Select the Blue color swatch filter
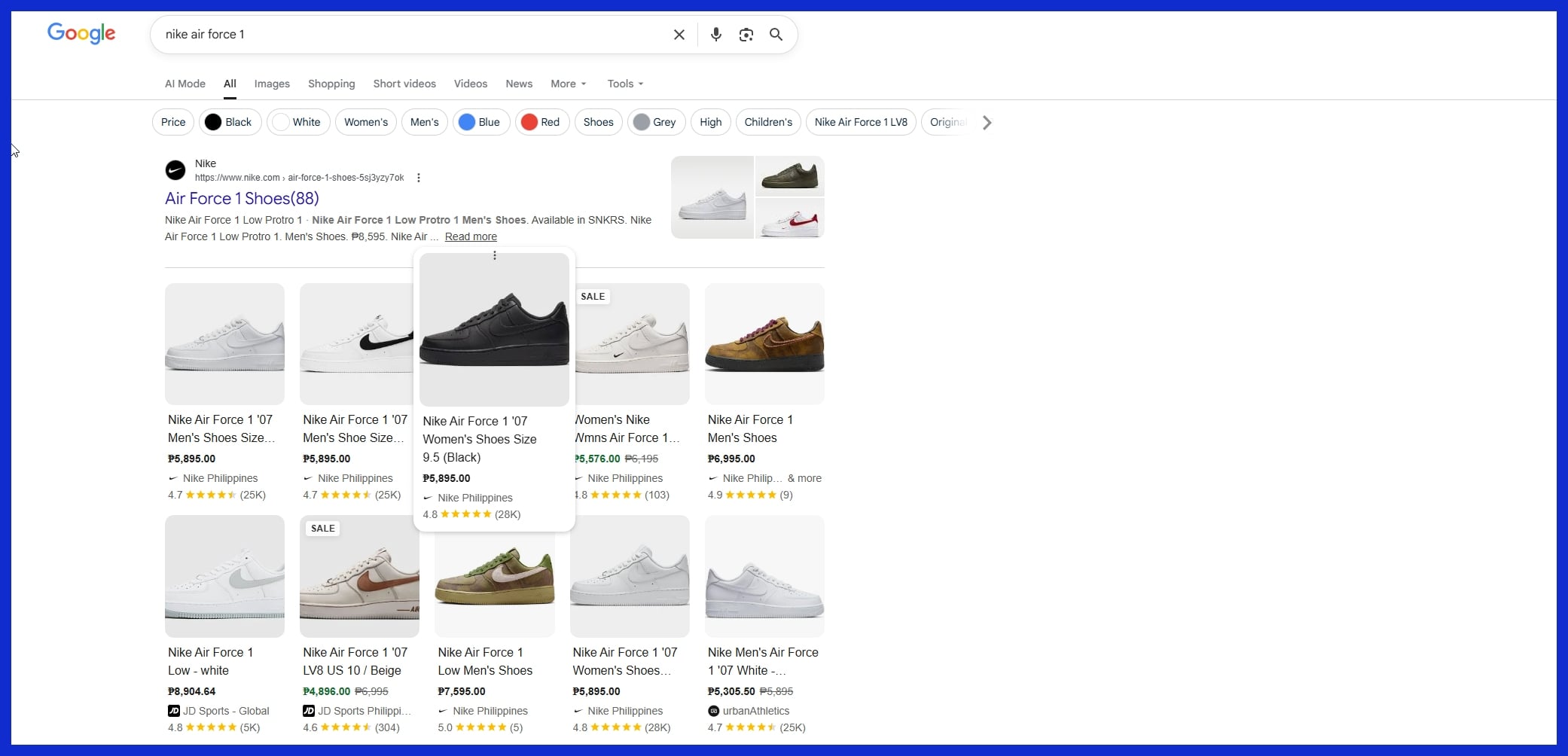The width and height of the screenshot is (1568, 756). pos(468,122)
